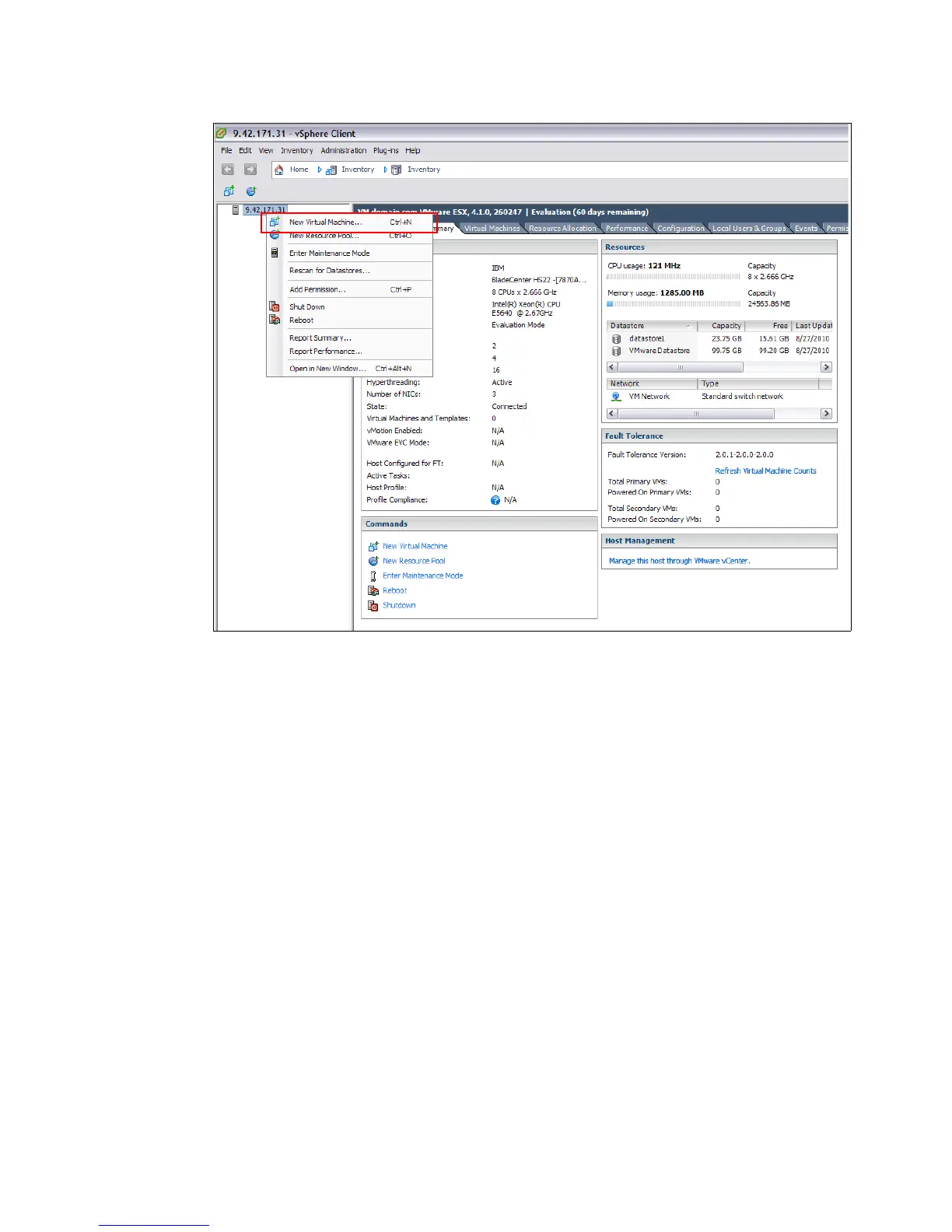Open the View menu
Image resolution: width=952 pixels, height=1232 pixels.
[x=266, y=151]
